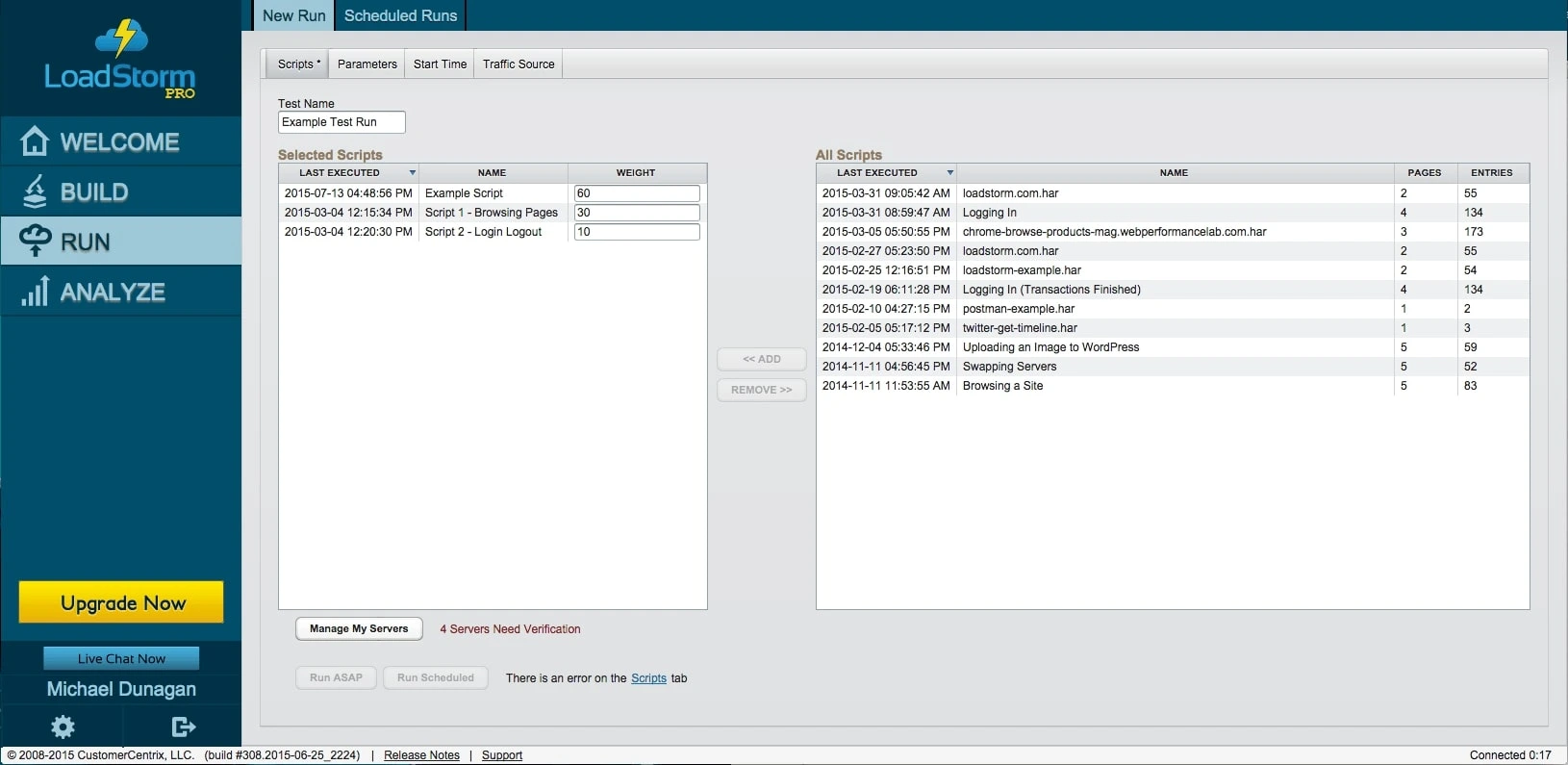1568x765 pixels.
Task: Open the Analyze bar chart icon
Action: [35, 292]
